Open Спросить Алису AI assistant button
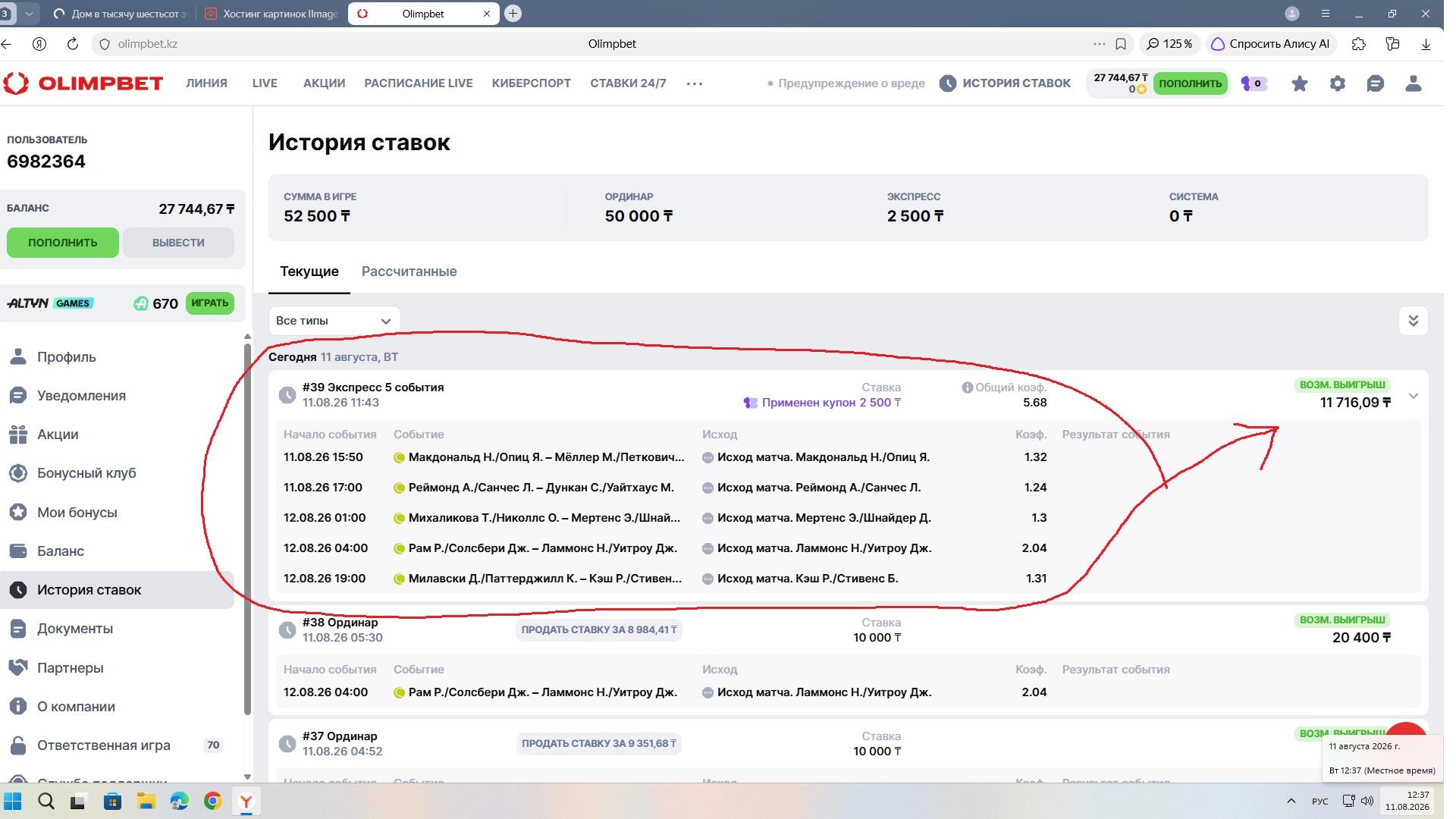Screen dimensions: 1456x819 1271,44
